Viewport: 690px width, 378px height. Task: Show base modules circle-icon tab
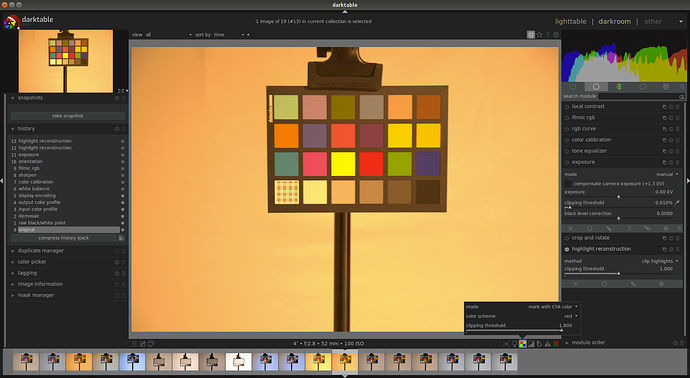pos(596,87)
